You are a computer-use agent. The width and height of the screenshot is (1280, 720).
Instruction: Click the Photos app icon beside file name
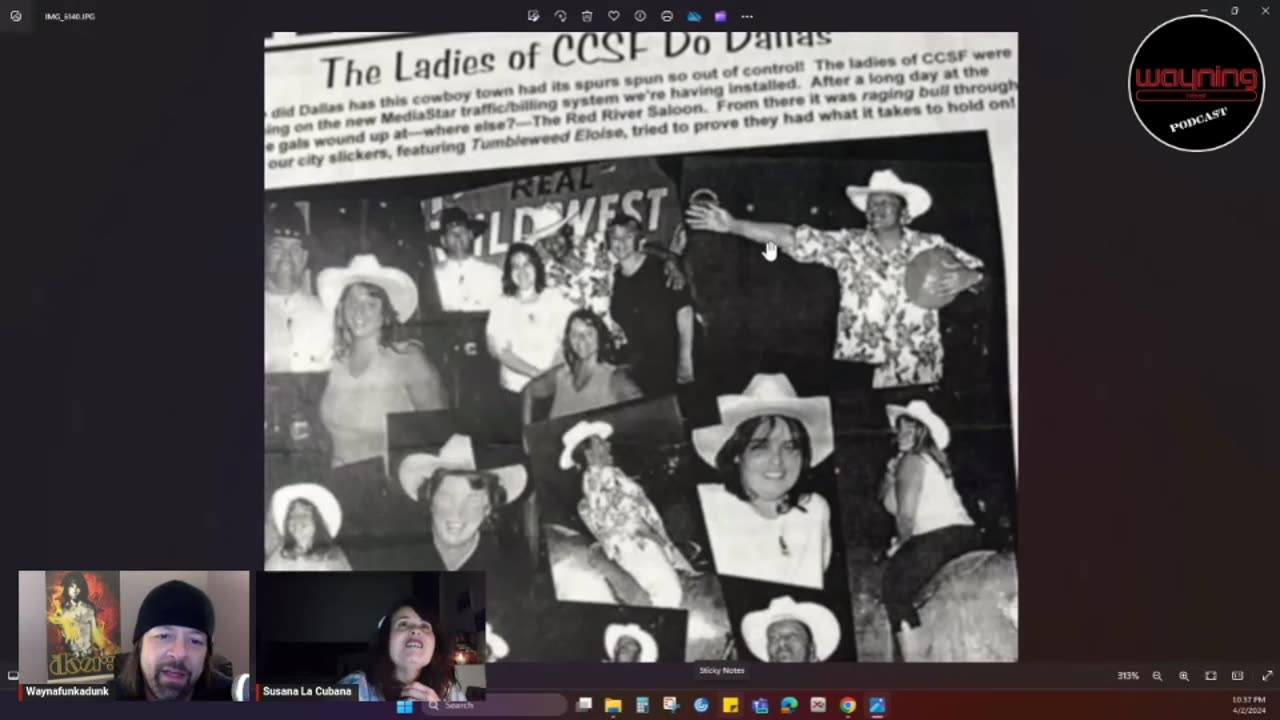pos(15,16)
